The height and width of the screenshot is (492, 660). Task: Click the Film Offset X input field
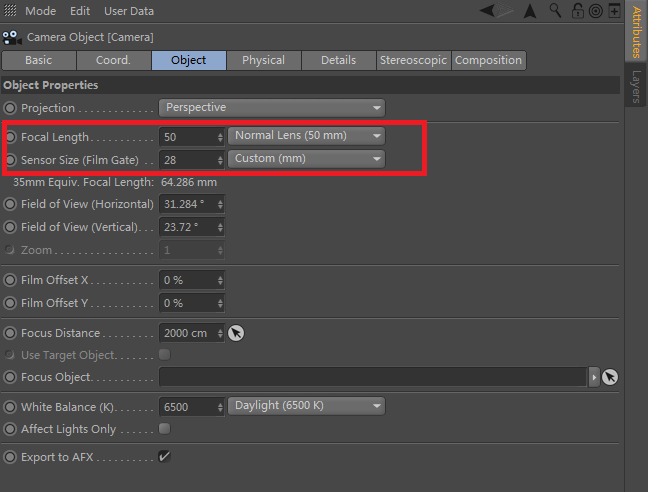coord(187,281)
